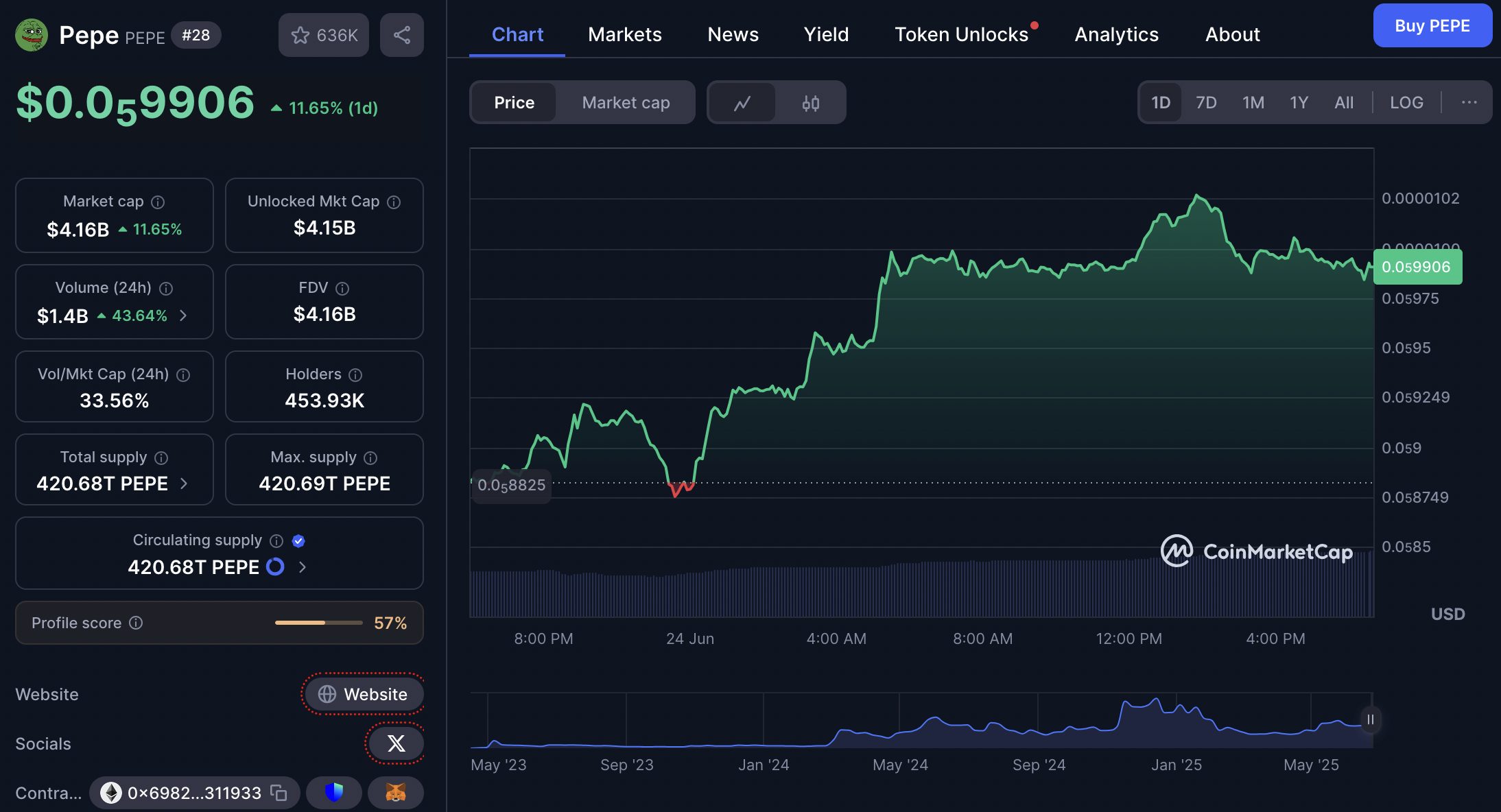Screen dimensions: 1501x812
Task: Click the circulating supply progress ring
Action: click(275, 566)
